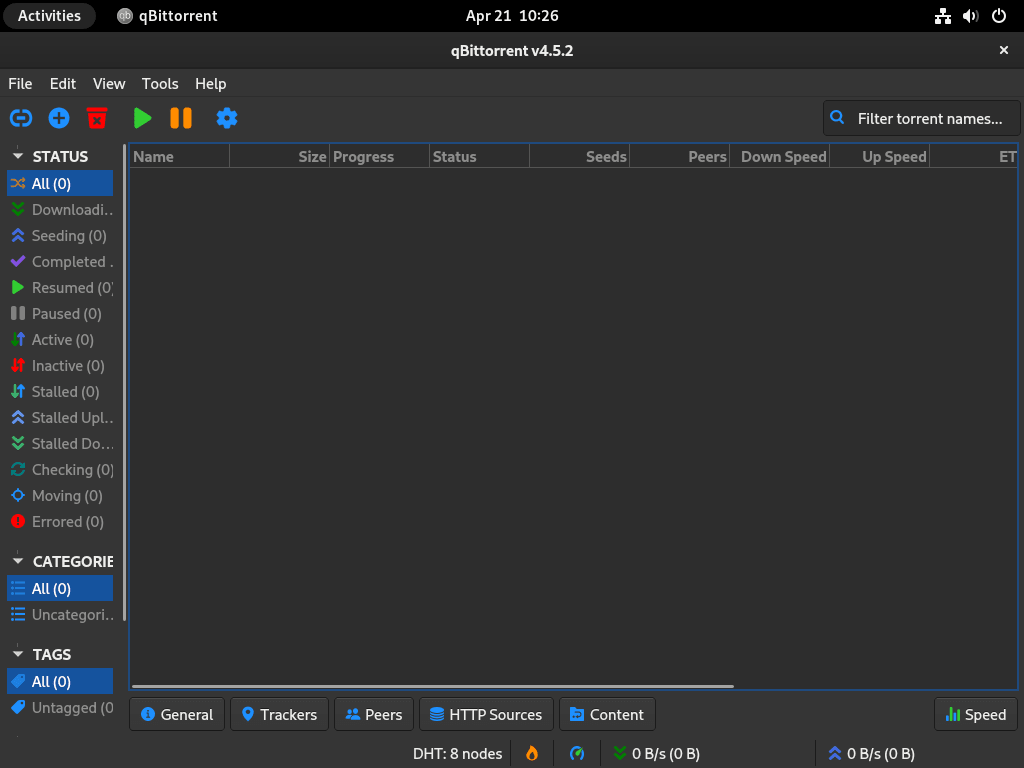
Task: Switch to the Trackers tab
Action: [x=279, y=714]
